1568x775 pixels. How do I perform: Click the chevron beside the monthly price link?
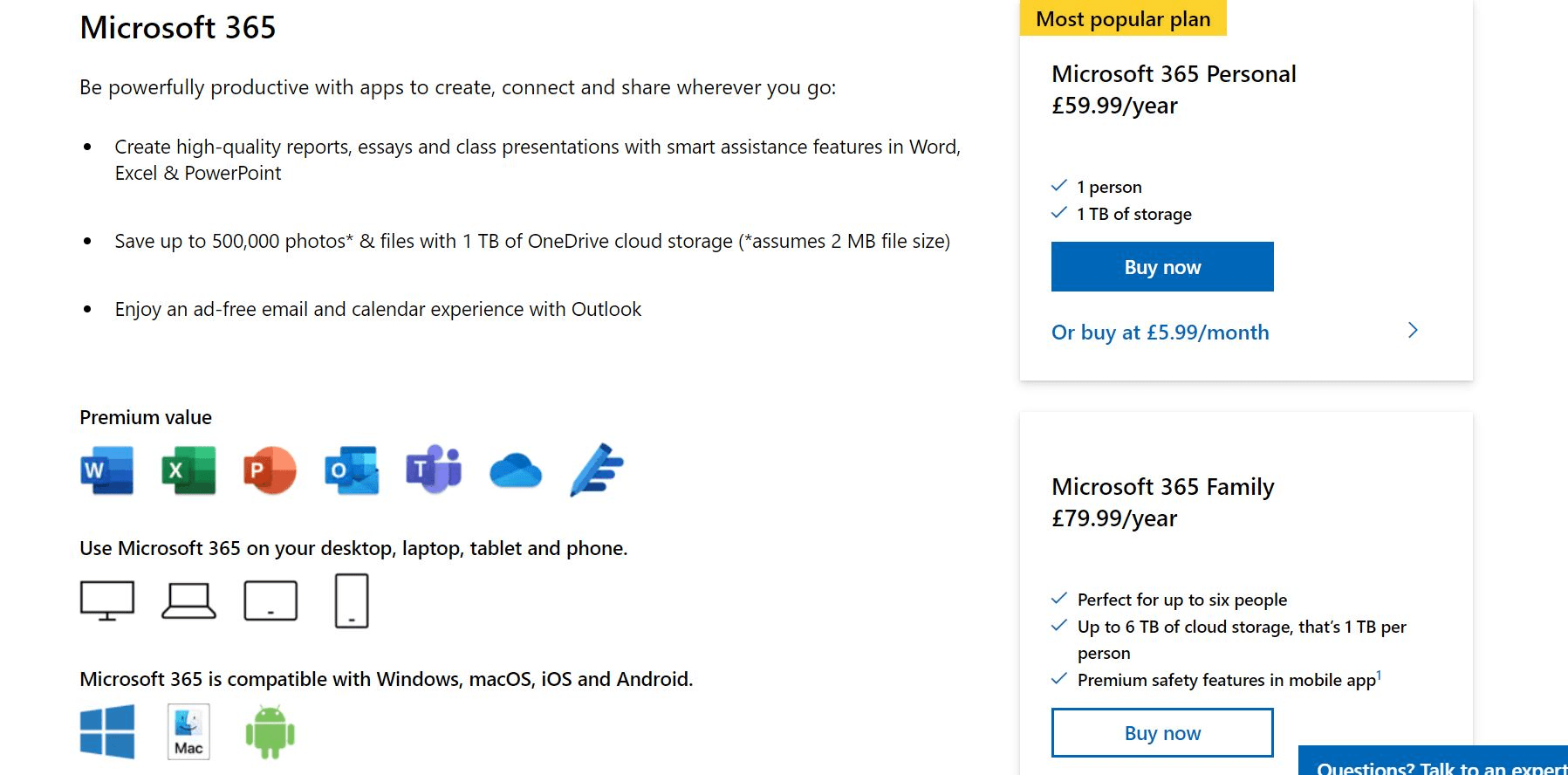pyautogui.click(x=1413, y=330)
